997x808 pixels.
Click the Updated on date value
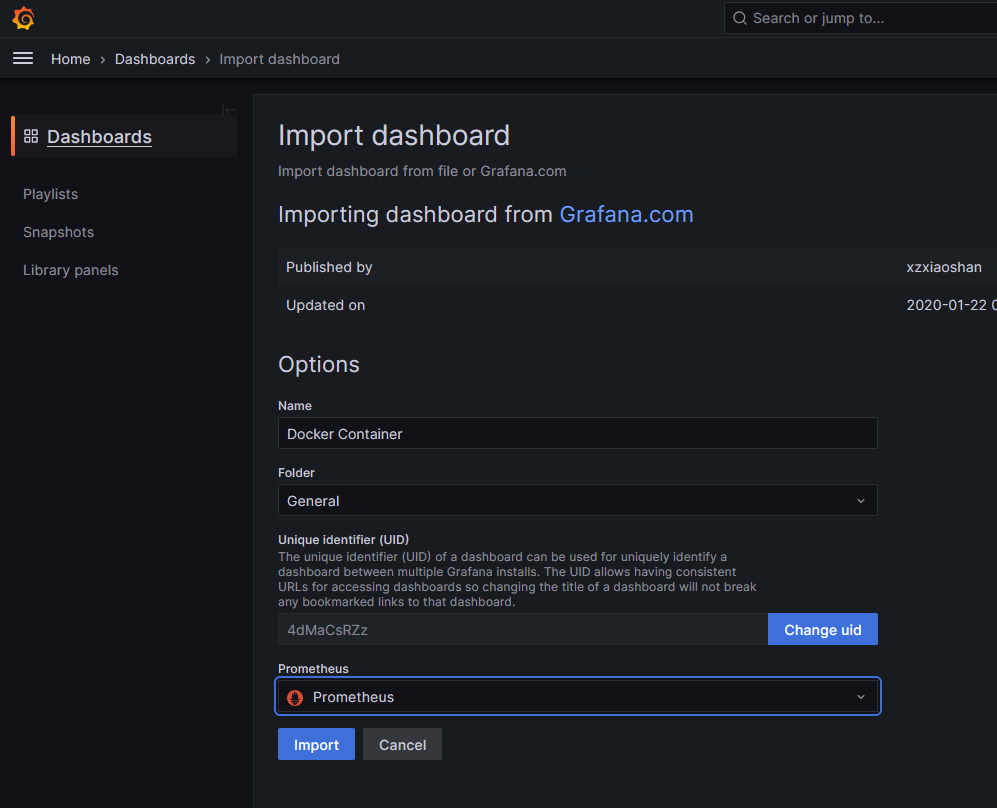[x=951, y=305]
